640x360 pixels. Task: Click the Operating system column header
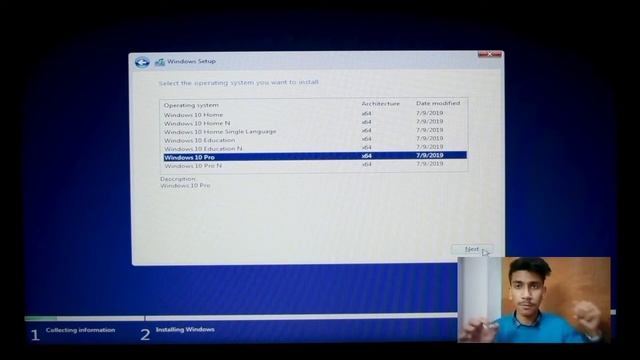(191, 105)
